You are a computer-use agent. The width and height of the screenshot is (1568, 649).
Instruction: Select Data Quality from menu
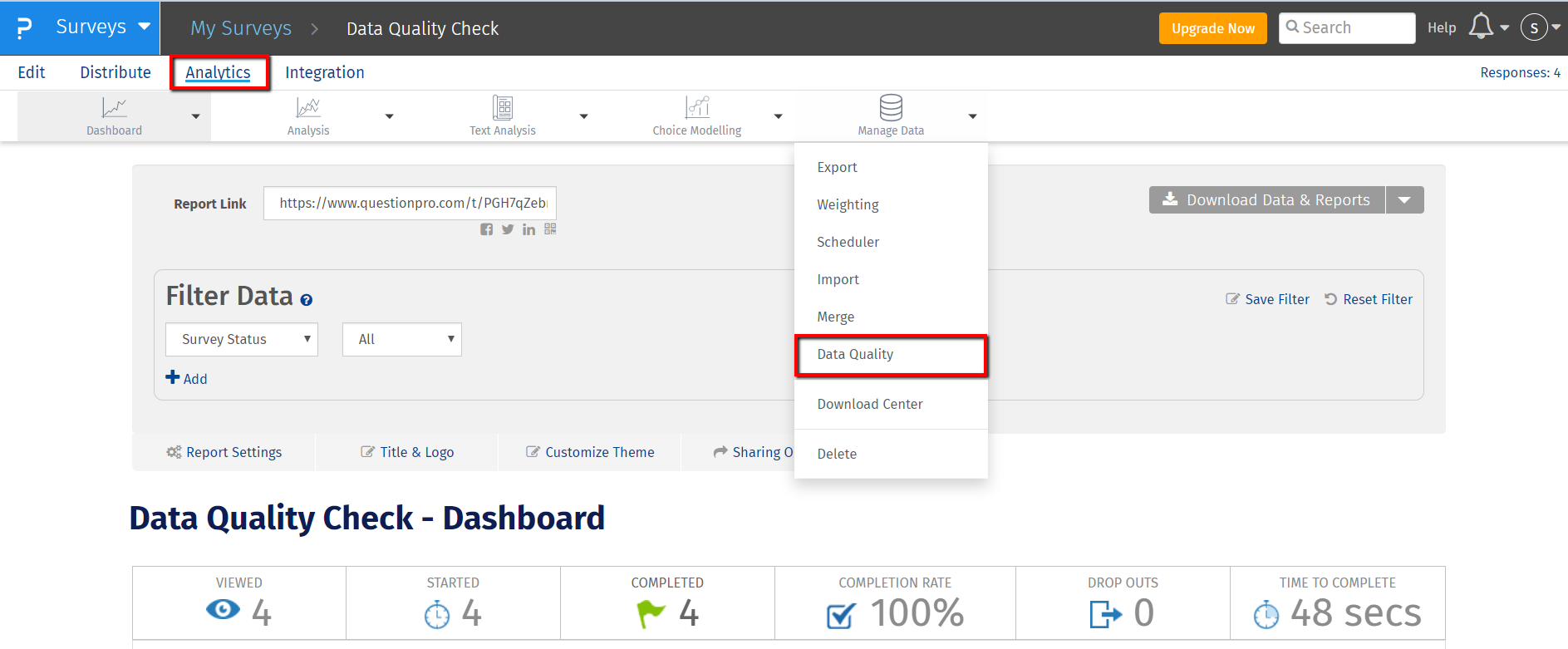pos(855,354)
